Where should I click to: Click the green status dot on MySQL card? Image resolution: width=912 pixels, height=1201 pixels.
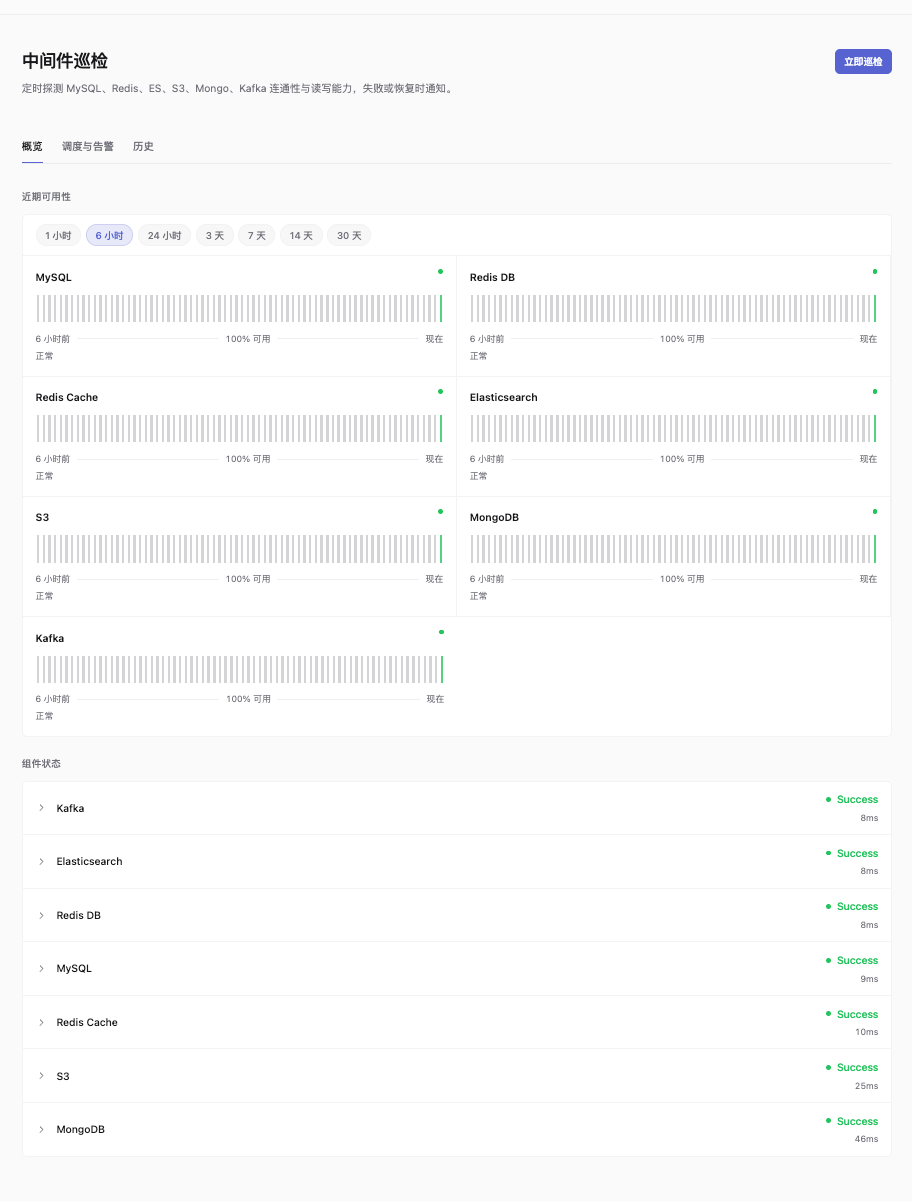point(440,271)
